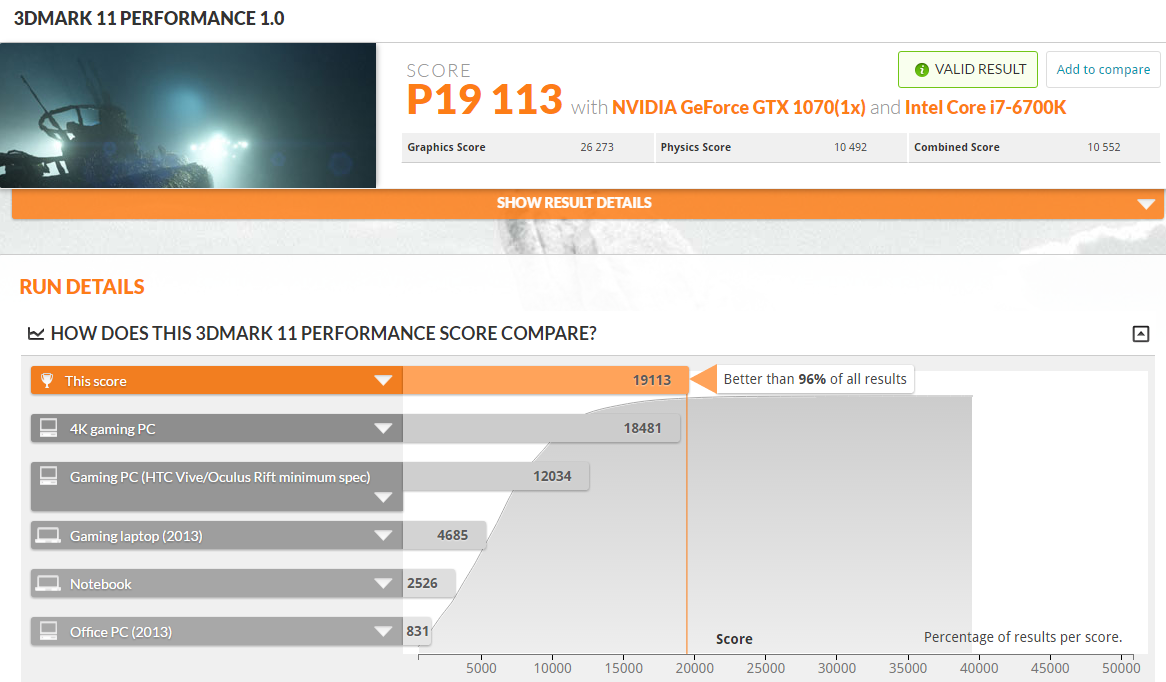Click the Combined Score label
This screenshot has width=1166, height=682.
[x=956, y=147]
